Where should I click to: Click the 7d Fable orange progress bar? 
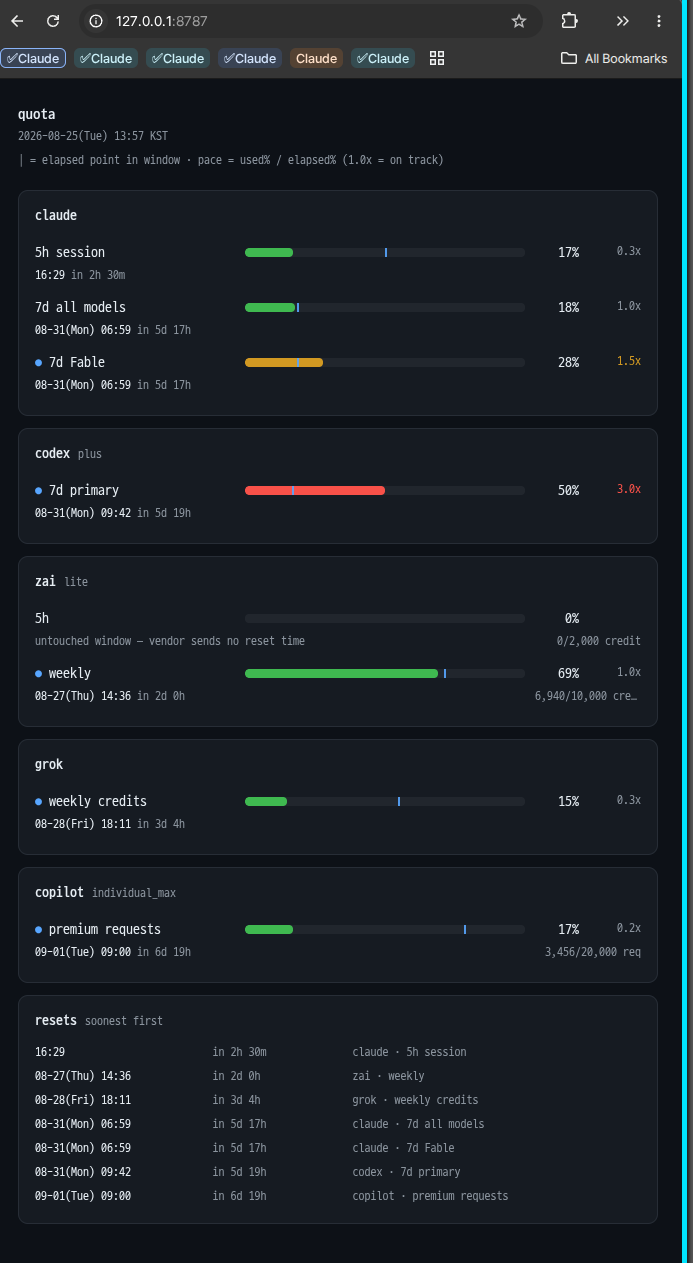(x=385, y=362)
